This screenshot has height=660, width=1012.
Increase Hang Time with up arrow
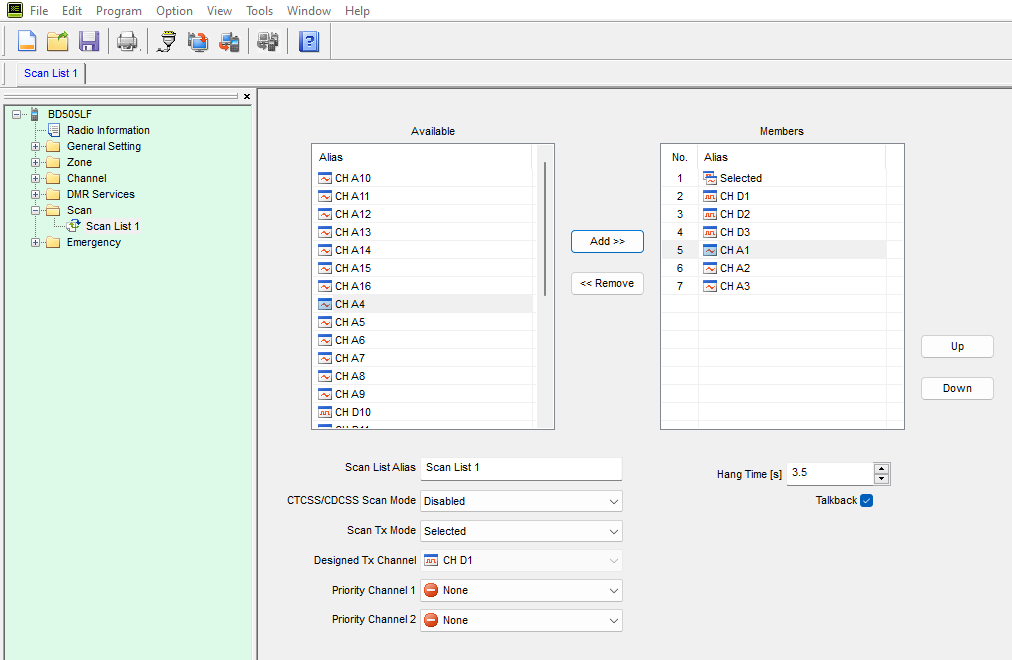tap(881, 469)
